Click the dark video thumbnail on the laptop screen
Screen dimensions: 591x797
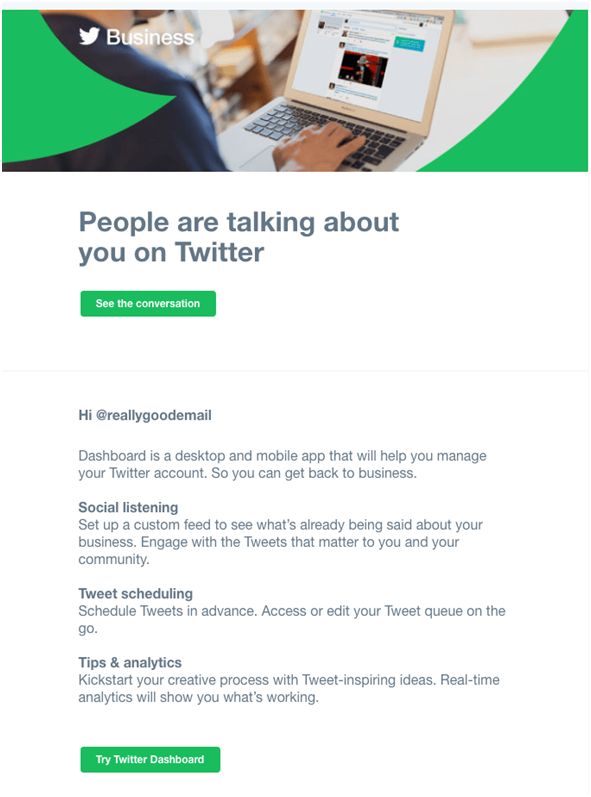point(363,68)
